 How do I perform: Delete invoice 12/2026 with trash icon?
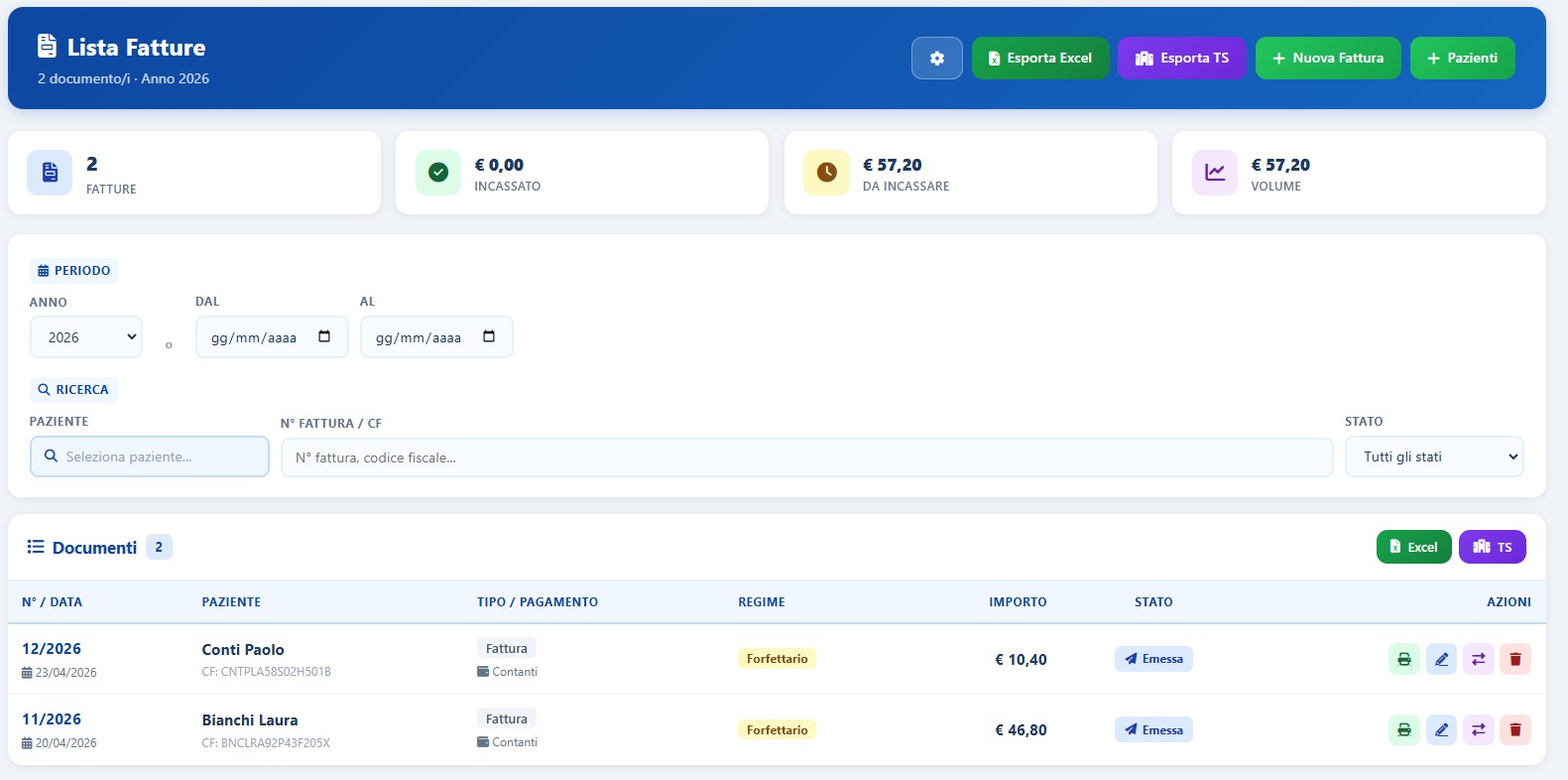pyautogui.click(x=1515, y=659)
